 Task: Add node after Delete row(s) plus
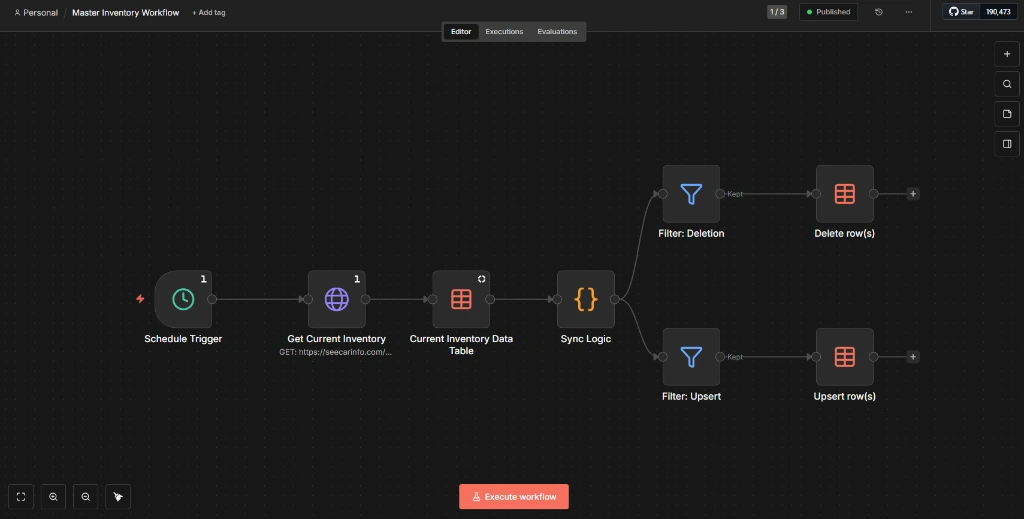pyautogui.click(x=913, y=194)
